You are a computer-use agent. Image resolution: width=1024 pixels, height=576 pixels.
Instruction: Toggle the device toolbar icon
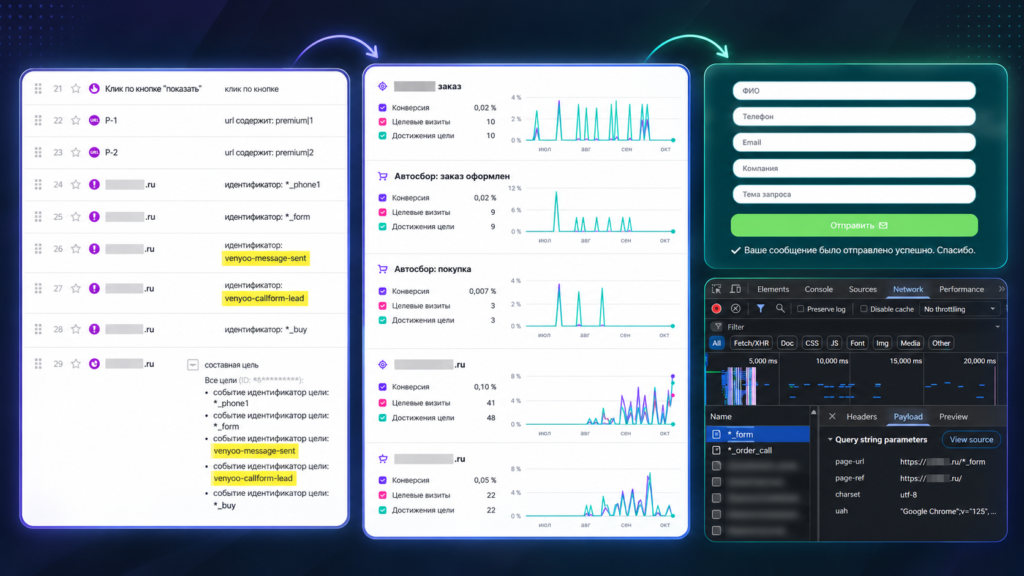click(735, 289)
